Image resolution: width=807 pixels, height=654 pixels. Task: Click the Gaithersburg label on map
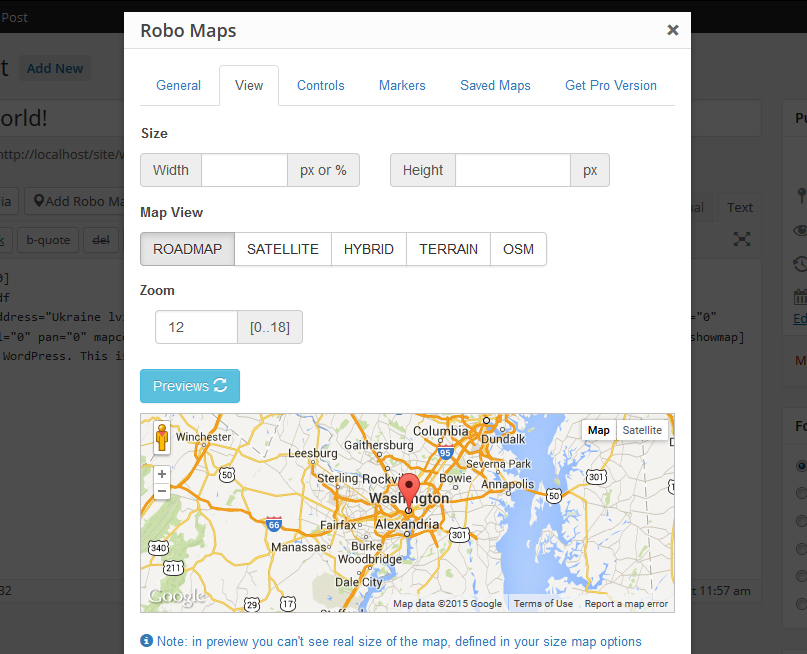pyautogui.click(x=378, y=445)
